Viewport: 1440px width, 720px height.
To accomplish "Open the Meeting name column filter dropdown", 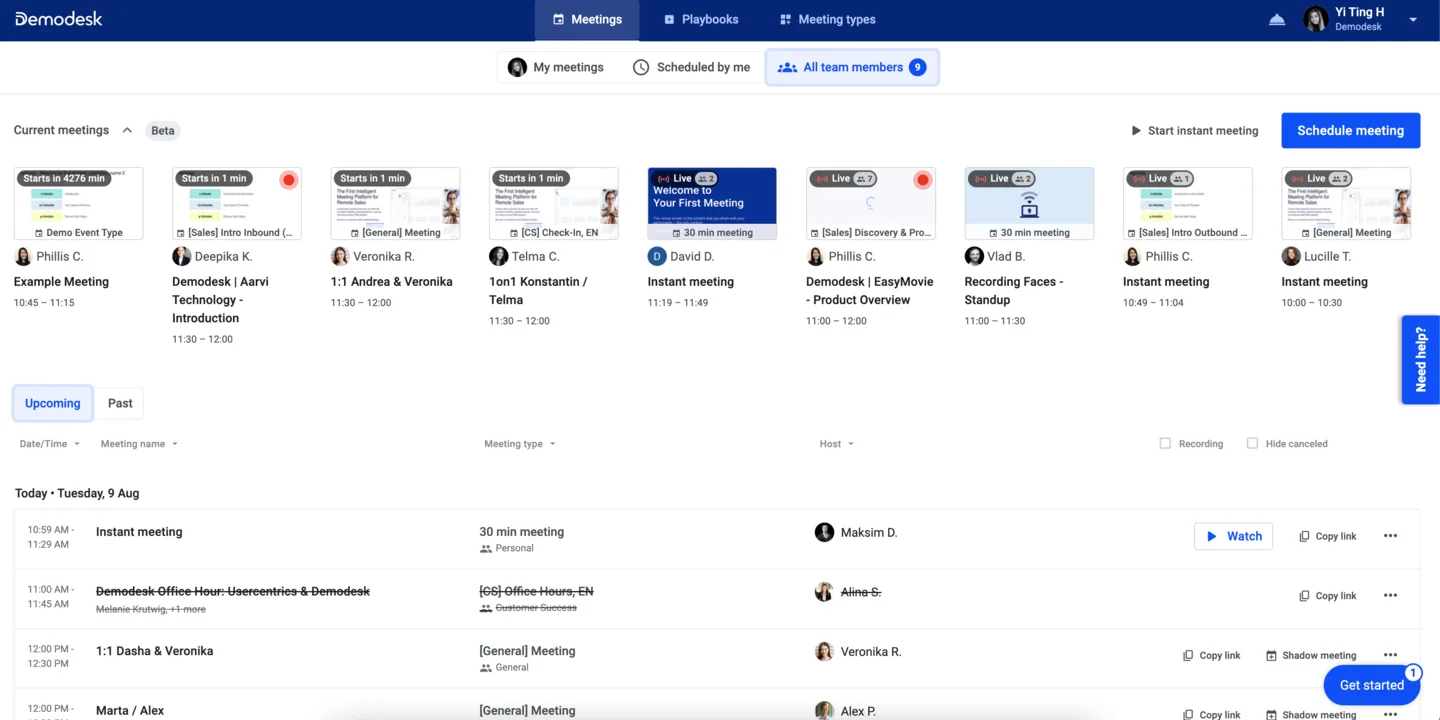I will [139, 444].
